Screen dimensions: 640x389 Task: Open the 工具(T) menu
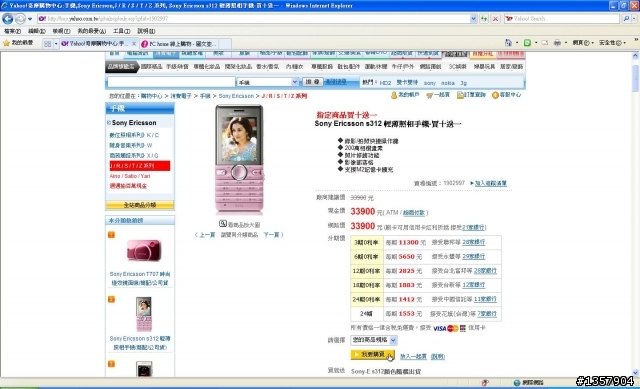click(121, 31)
